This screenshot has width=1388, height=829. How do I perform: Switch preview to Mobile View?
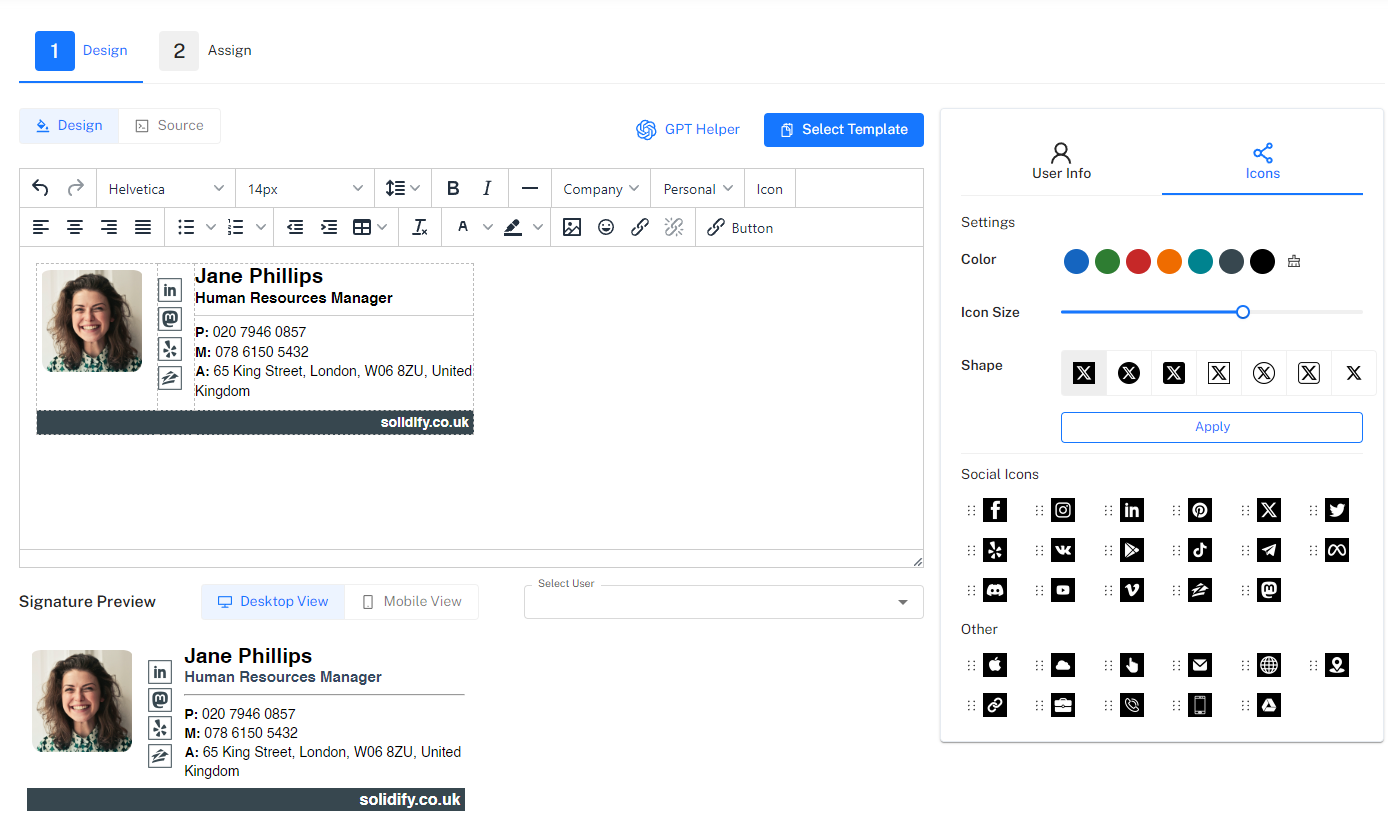[411, 601]
